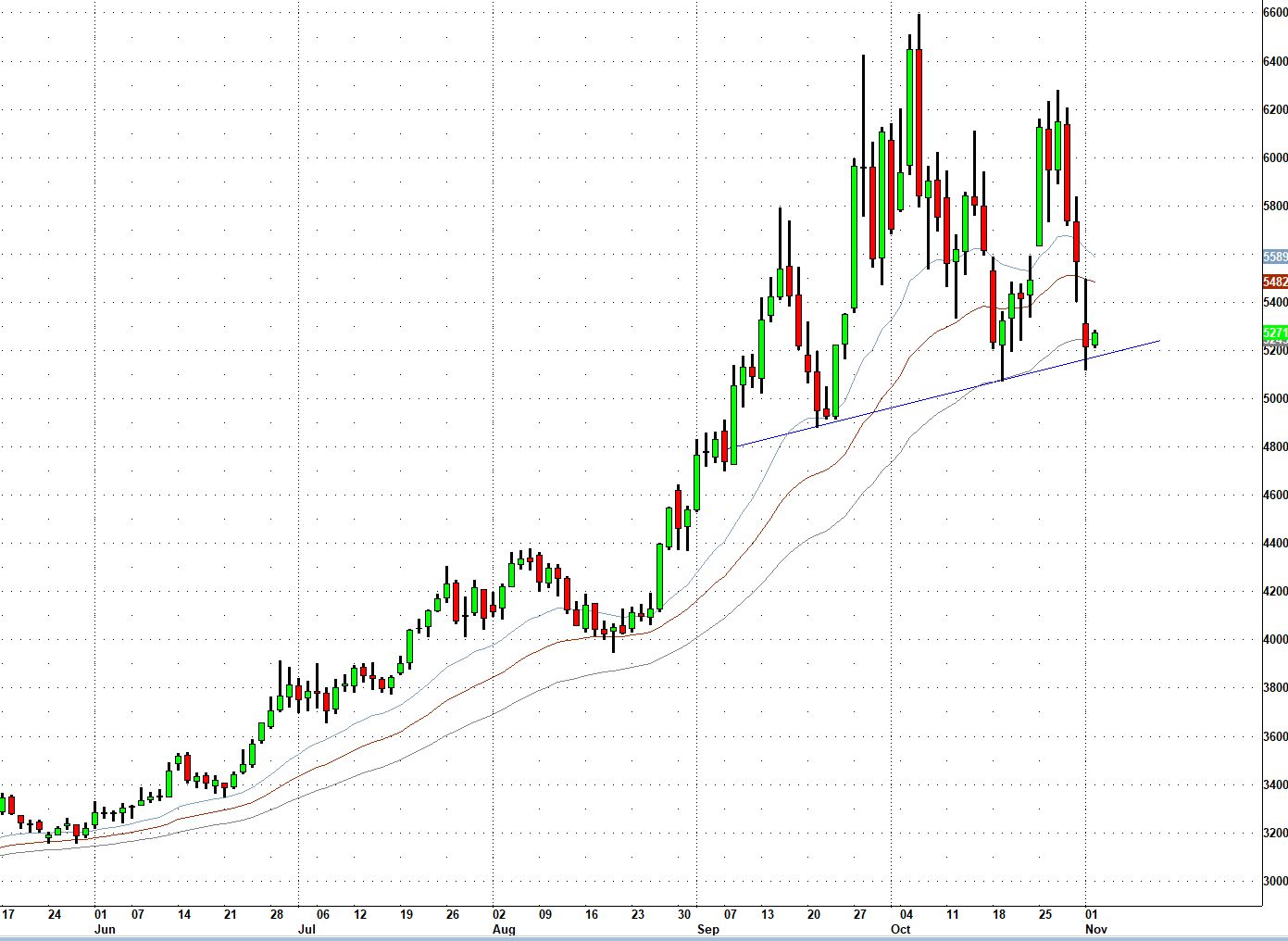The image size is (1288, 941).
Task: Click the 17 date label on time axis
Action: coord(8,915)
